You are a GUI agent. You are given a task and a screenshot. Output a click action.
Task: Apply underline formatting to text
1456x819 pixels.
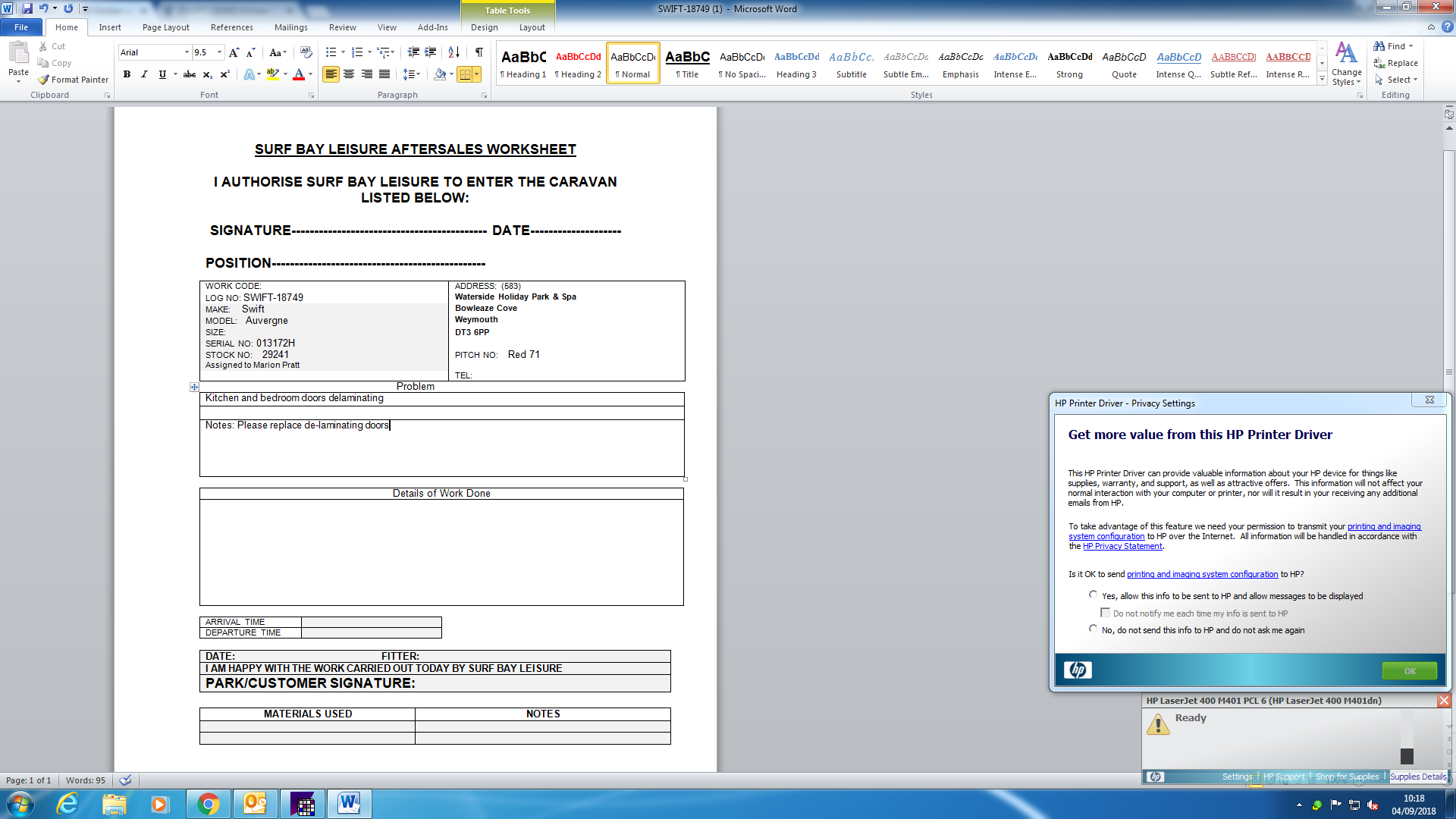point(162,74)
